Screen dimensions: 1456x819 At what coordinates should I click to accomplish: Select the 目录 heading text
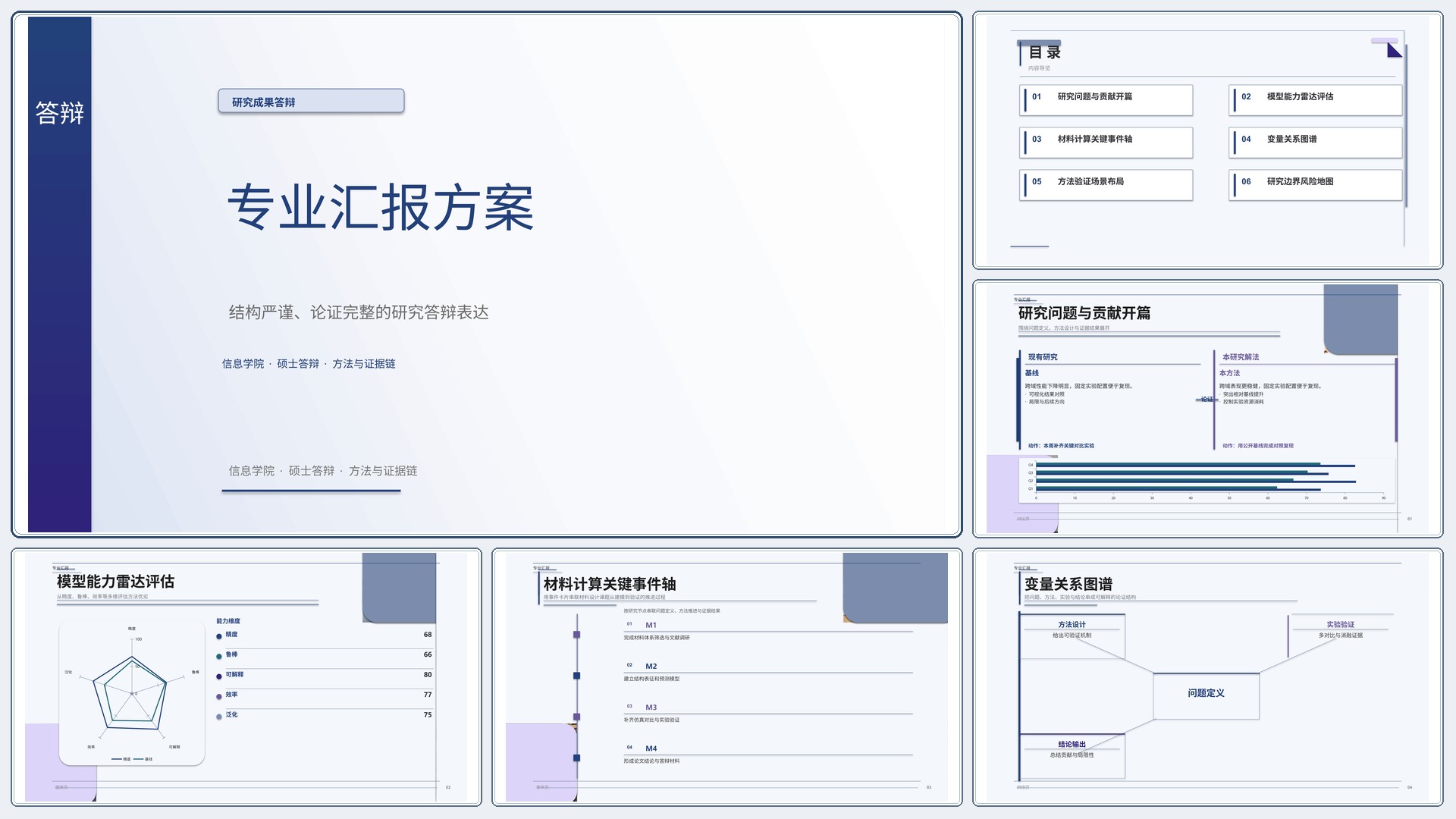tap(1045, 52)
